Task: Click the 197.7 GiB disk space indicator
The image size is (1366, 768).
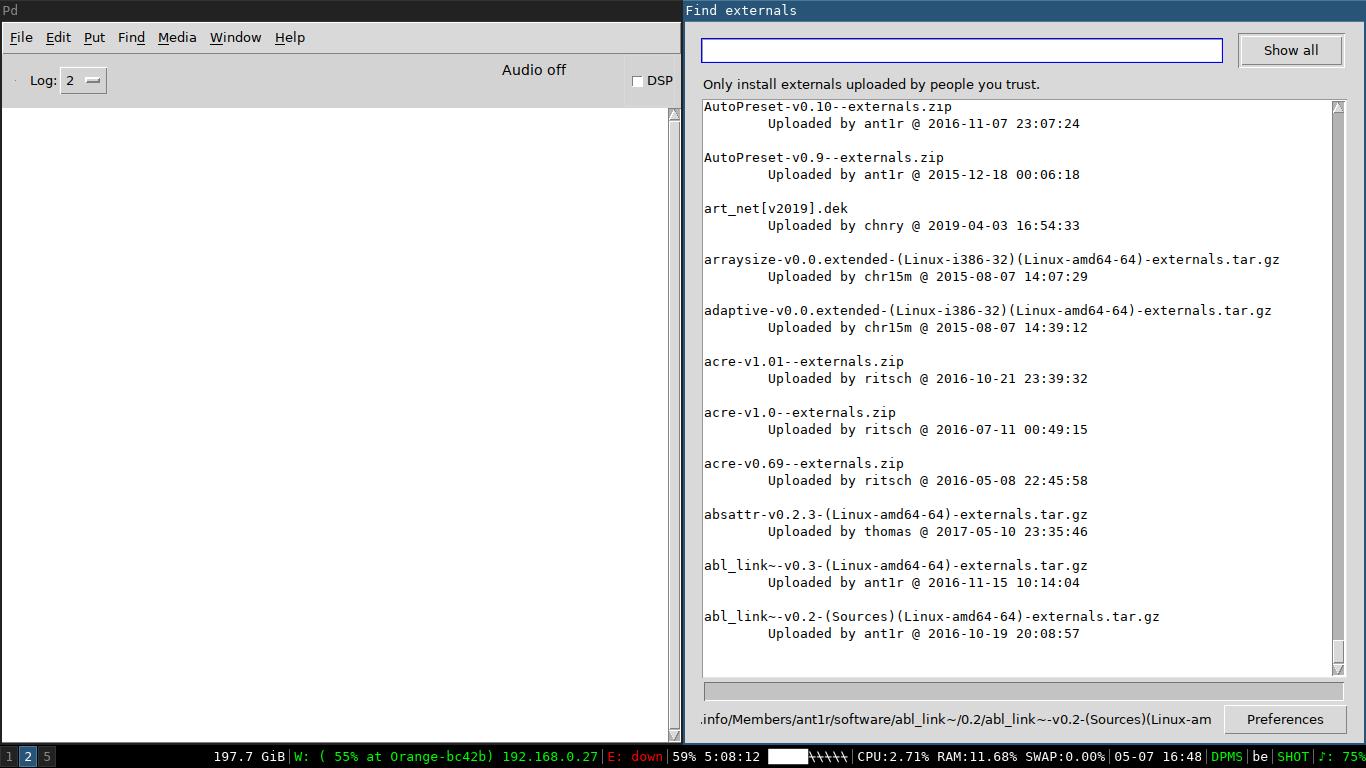Action: point(249,757)
